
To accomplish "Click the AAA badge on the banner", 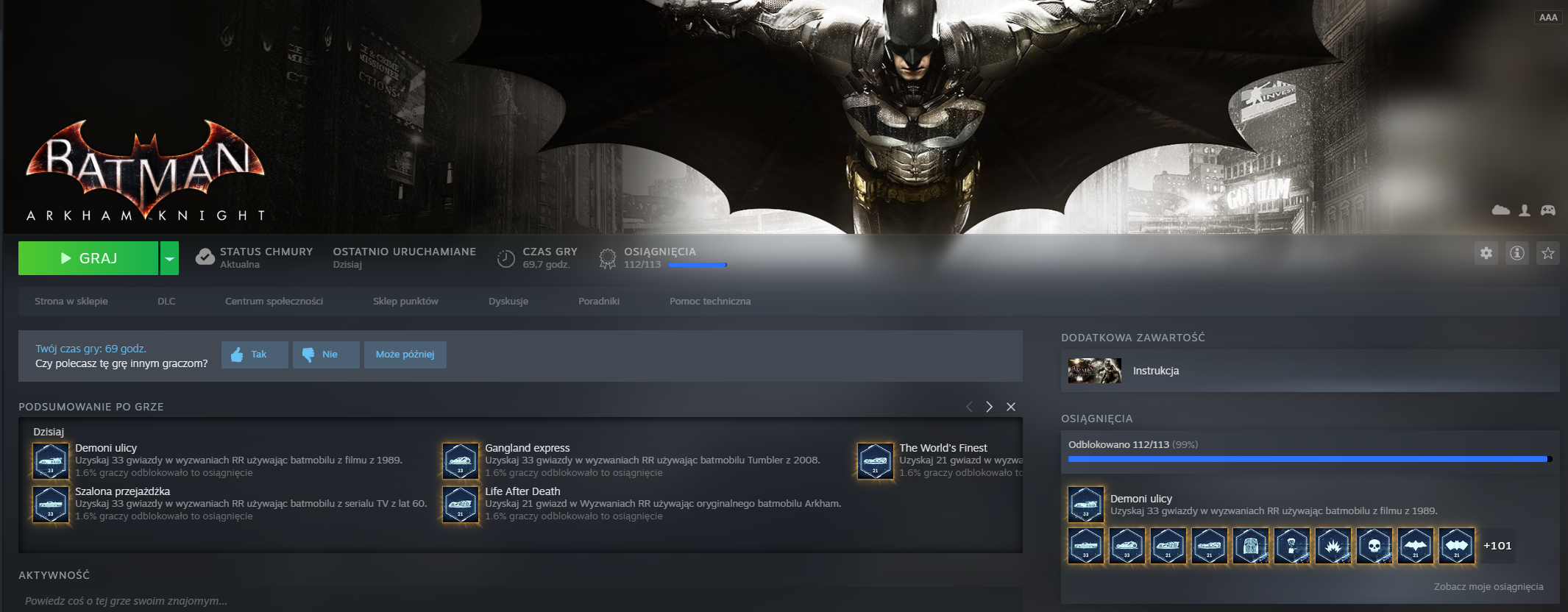I will pyautogui.click(x=1548, y=17).
